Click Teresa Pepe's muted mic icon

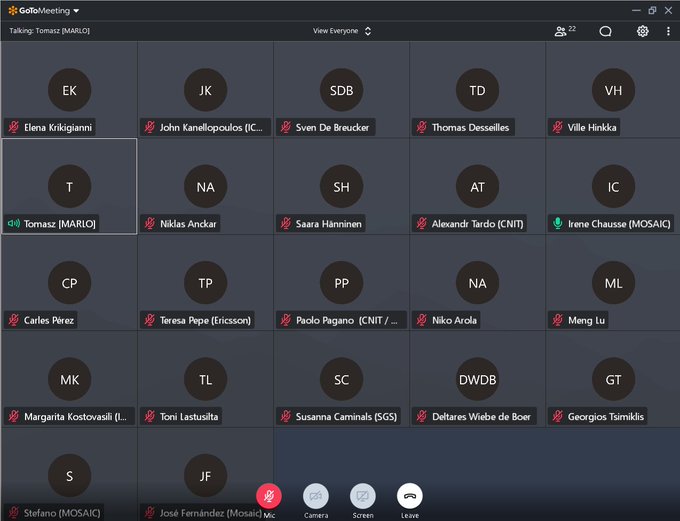coord(150,320)
